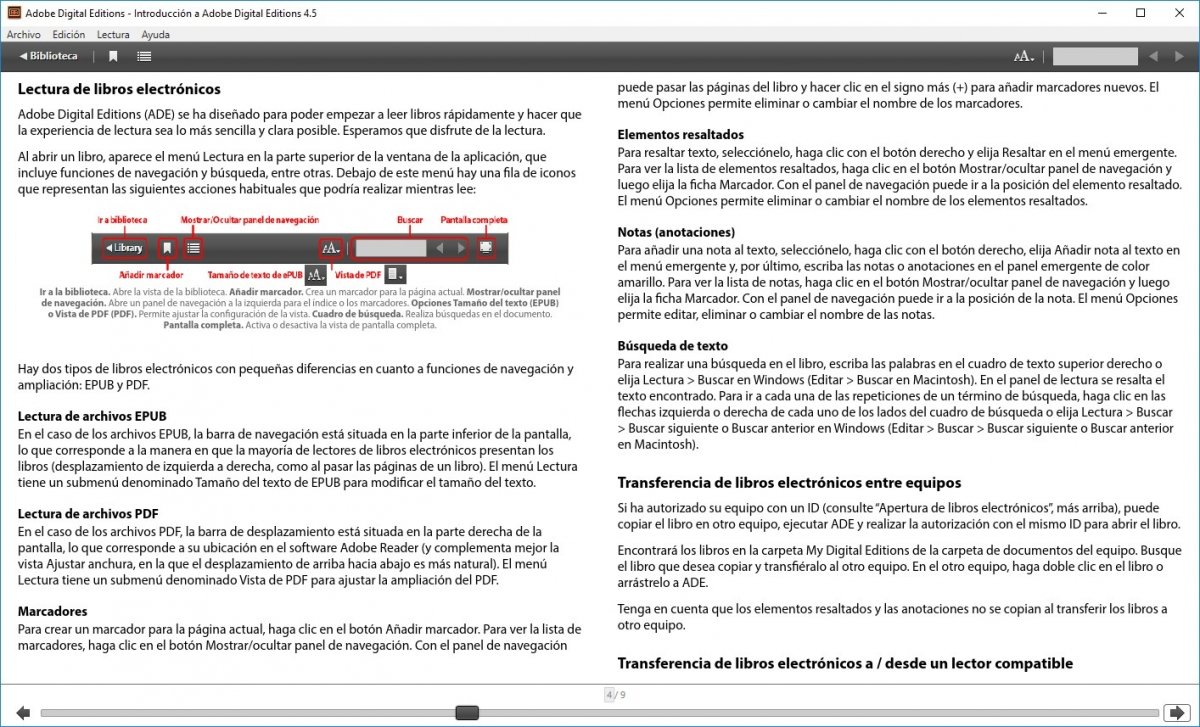Open the EPUB text size dropdown
The image size is (1200, 727).
(1024, 57)
